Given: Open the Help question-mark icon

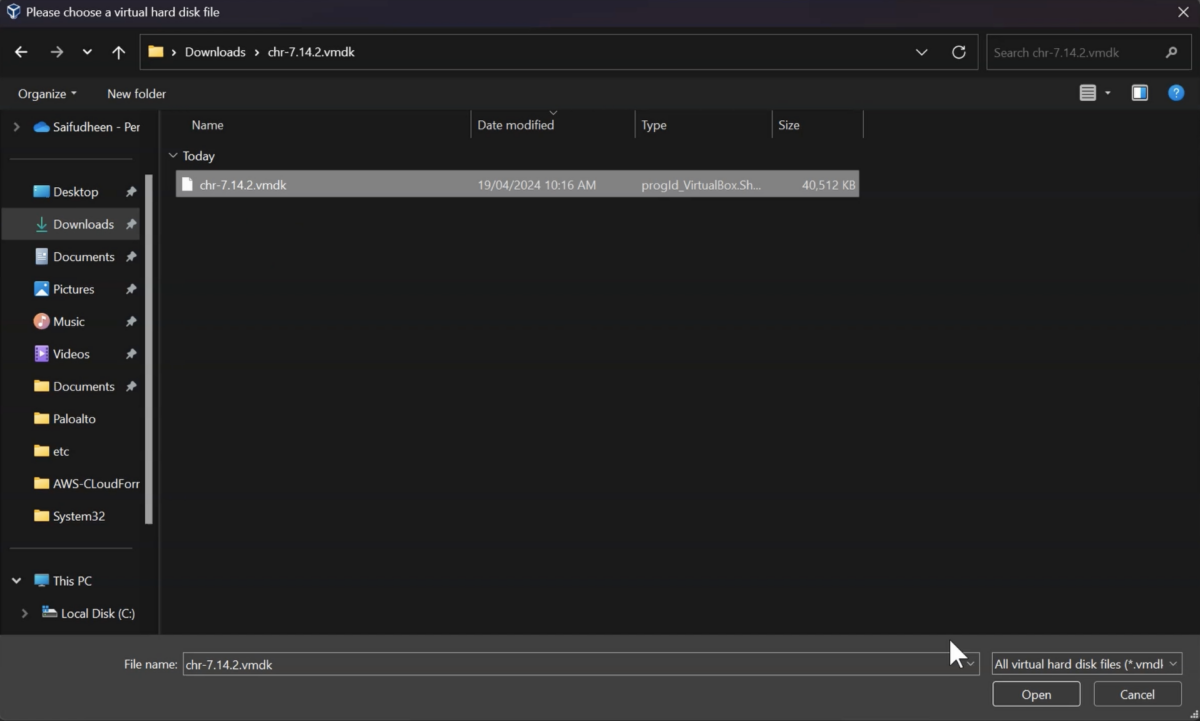Looking at the screenshot, I should pyautogui.click(x=1176, y=93).
